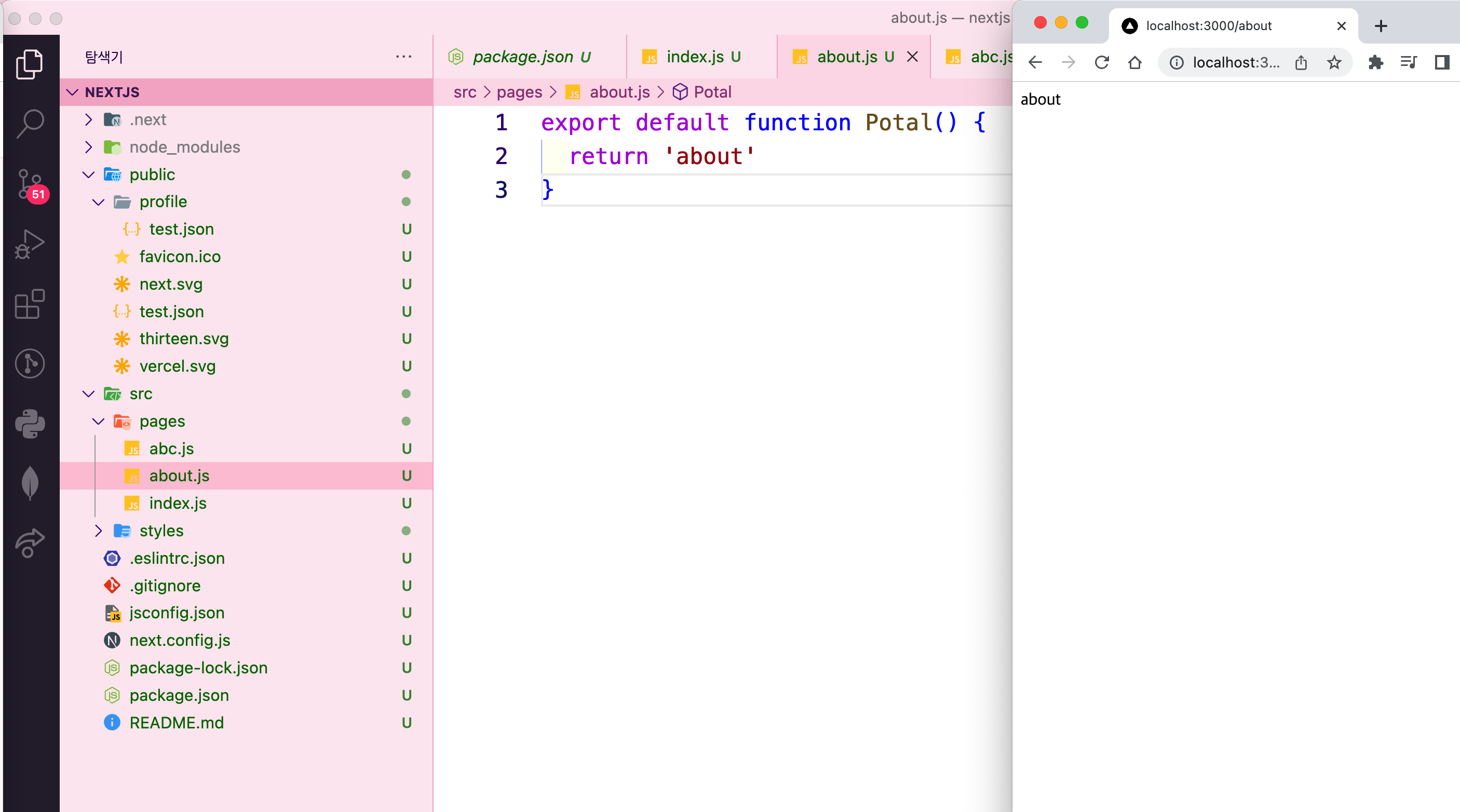Click the browser reload button
Viewport: 1460px width, 812px height.
click(1101, 62)
